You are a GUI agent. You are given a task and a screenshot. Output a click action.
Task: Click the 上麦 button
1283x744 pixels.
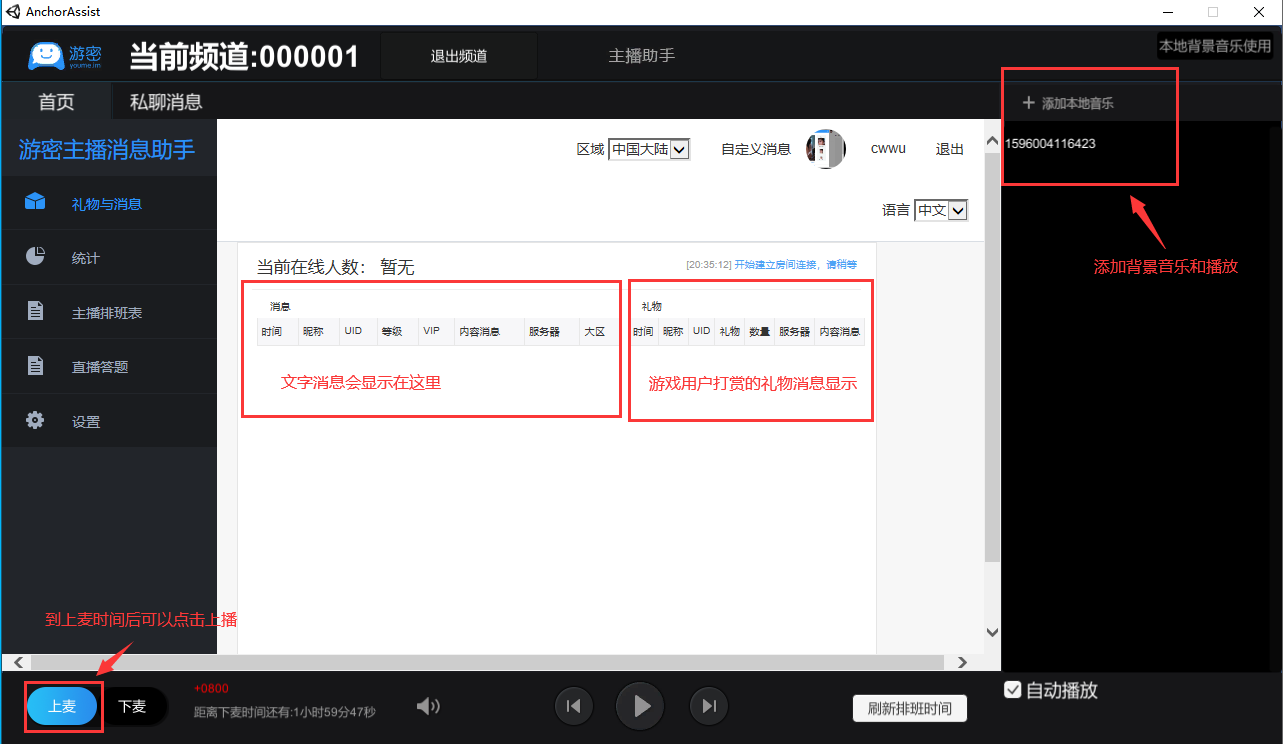coord(62,706)
